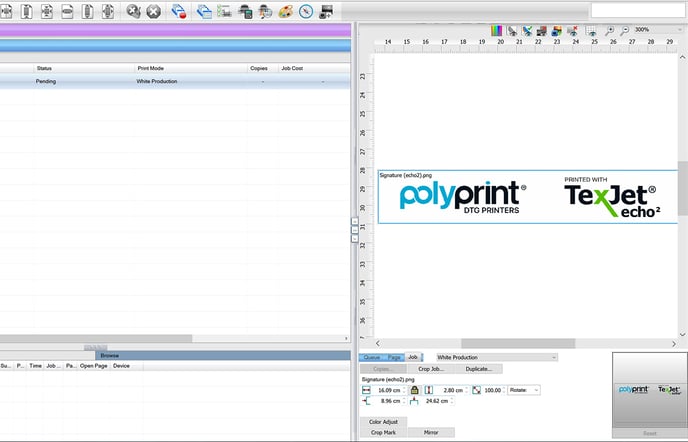Screen dimensions: 688x442
Task: Click the job list horizontal scrollbar thumb
Action: 96,338
